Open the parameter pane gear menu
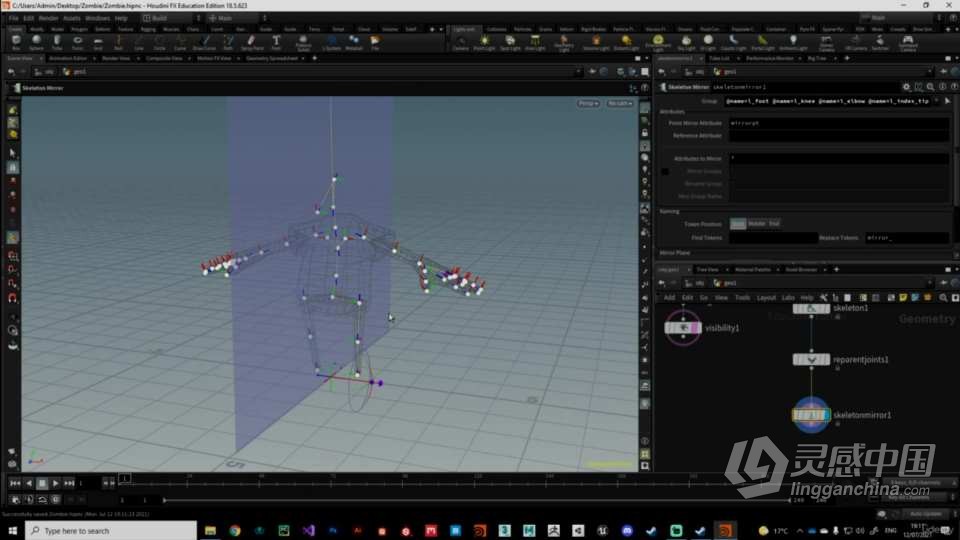 click(906, 87)
